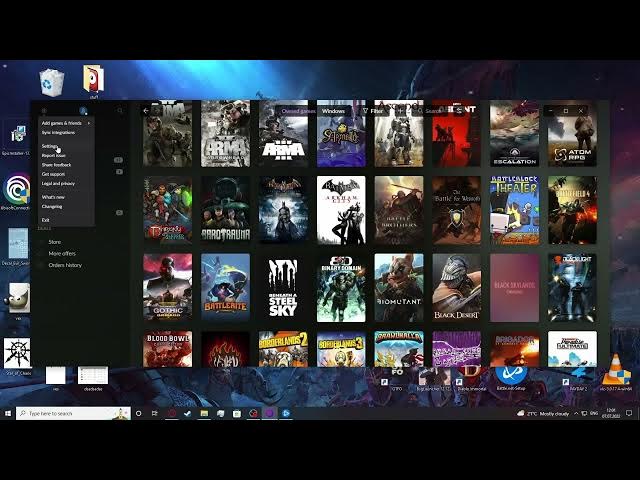Image resolution: width=640 pixels, height=480 pixels.
Task: Select the Battlefield 4 cover
Action: tap(572, 210)
